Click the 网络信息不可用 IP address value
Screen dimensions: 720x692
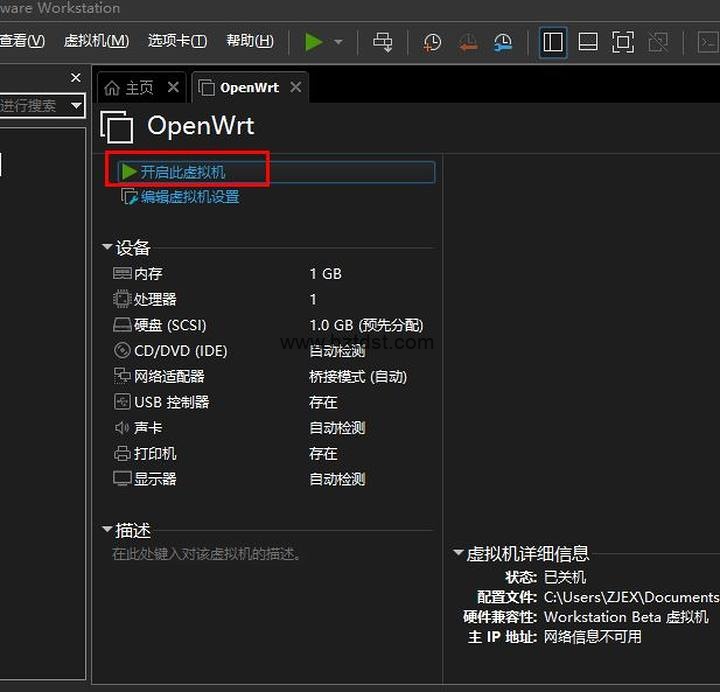[x=593, y=637]
